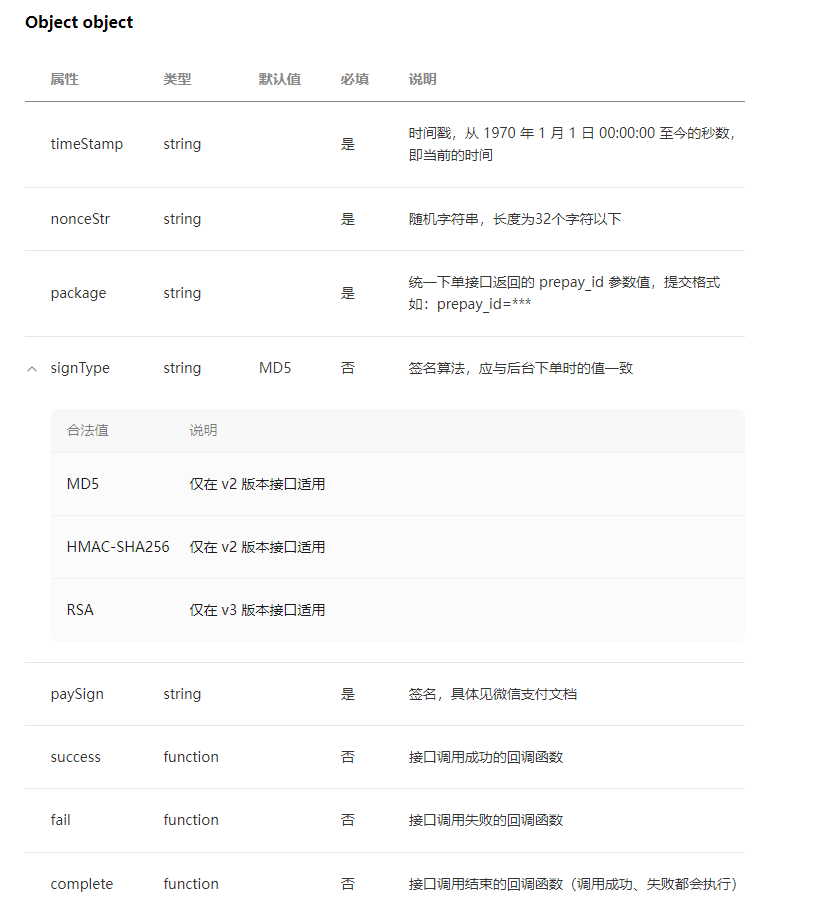Image resolution: width=828 pixels, height=915 pixels.
Task: Select the 'Object object' heading
Action: pyautogui.click(x=79, y=22)
